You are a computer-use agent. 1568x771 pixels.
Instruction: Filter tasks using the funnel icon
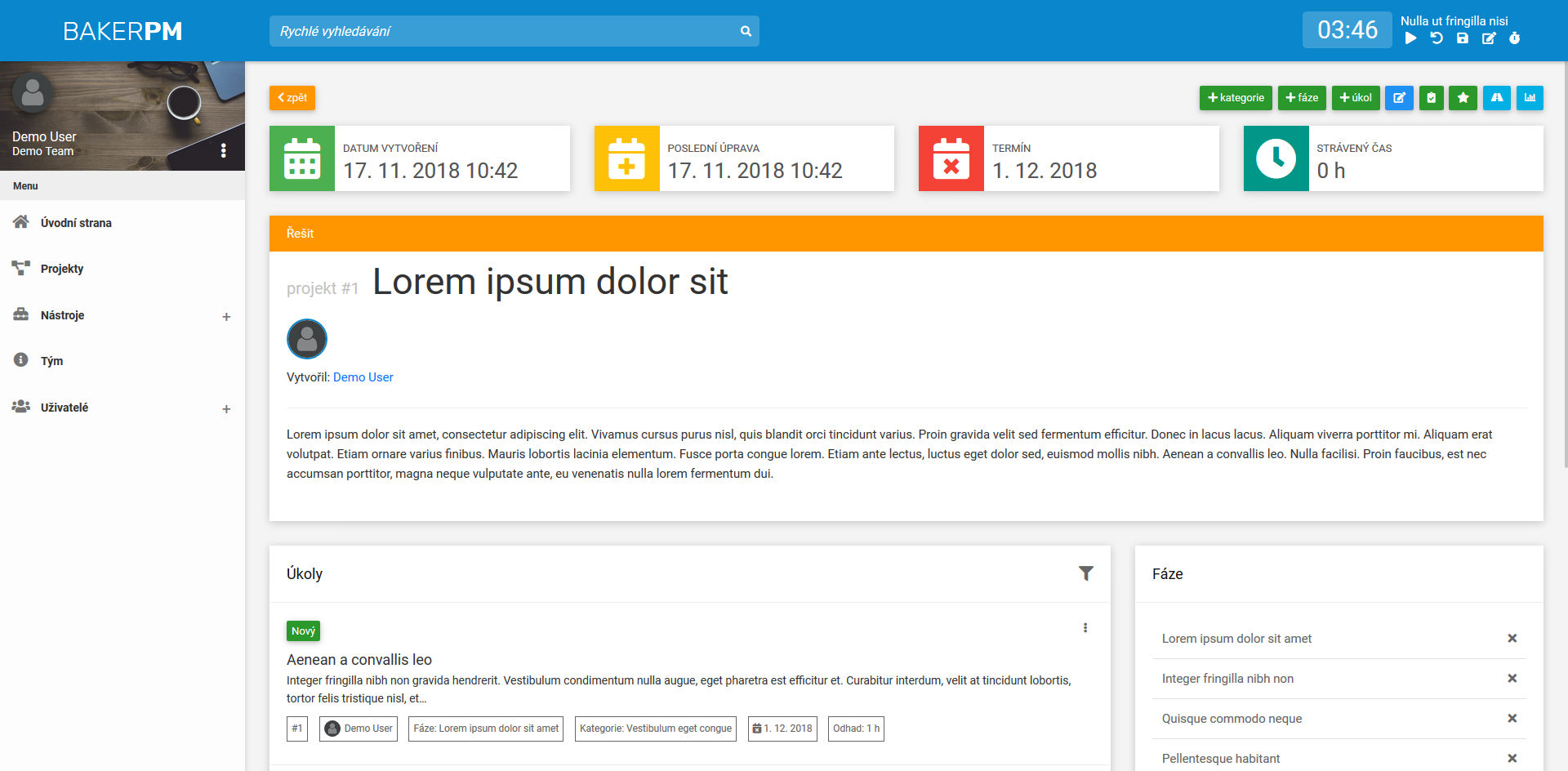1085,573
